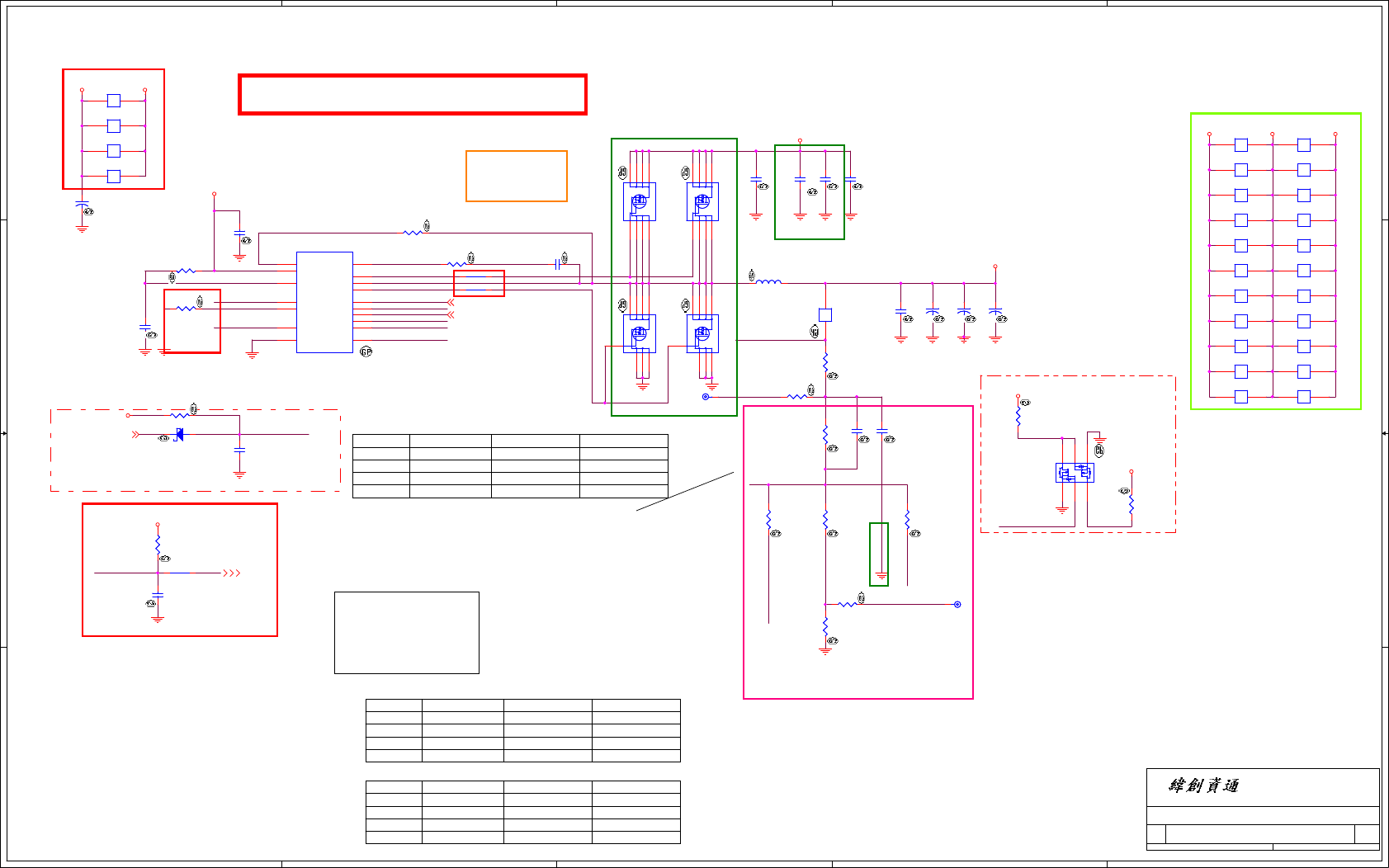Select the small red rectangle right of IC
Screen dimensions: 1389x868
click(x=479, y=283)
